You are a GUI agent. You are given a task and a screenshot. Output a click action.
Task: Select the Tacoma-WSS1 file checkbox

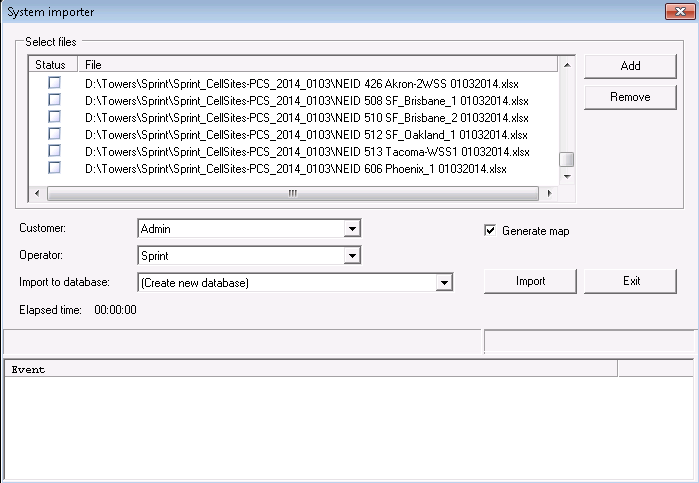coord(54,151)
